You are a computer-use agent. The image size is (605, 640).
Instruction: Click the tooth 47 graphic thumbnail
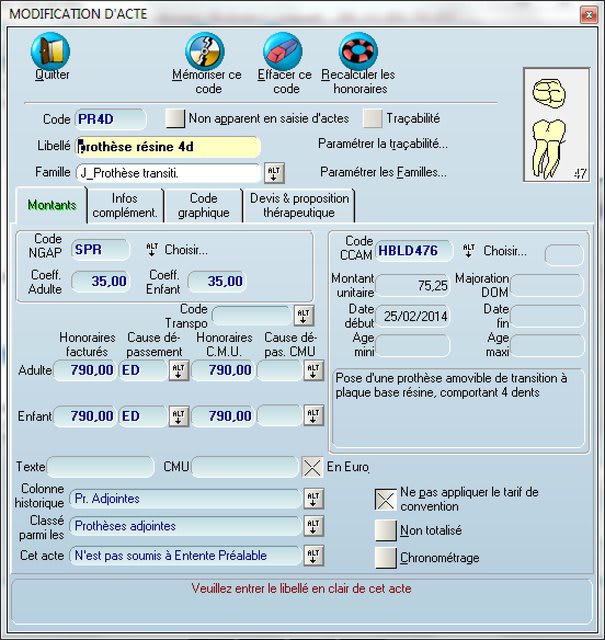(x=557, y=125)
